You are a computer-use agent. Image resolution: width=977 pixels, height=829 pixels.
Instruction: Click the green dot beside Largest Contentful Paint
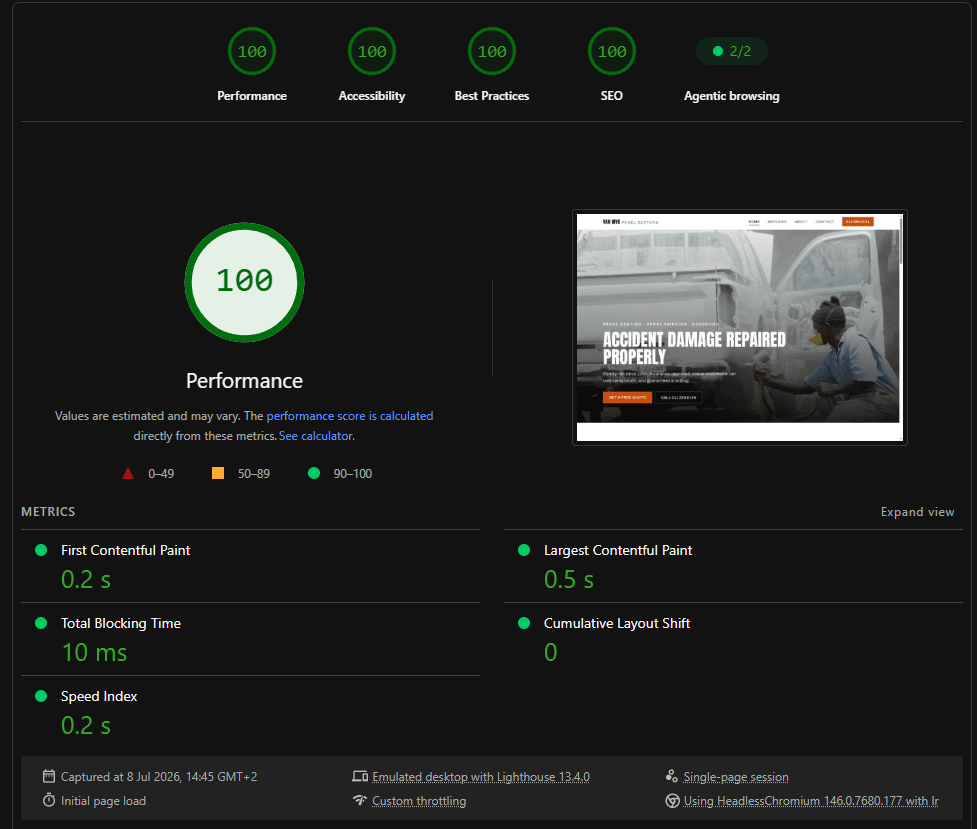(524, 550)
